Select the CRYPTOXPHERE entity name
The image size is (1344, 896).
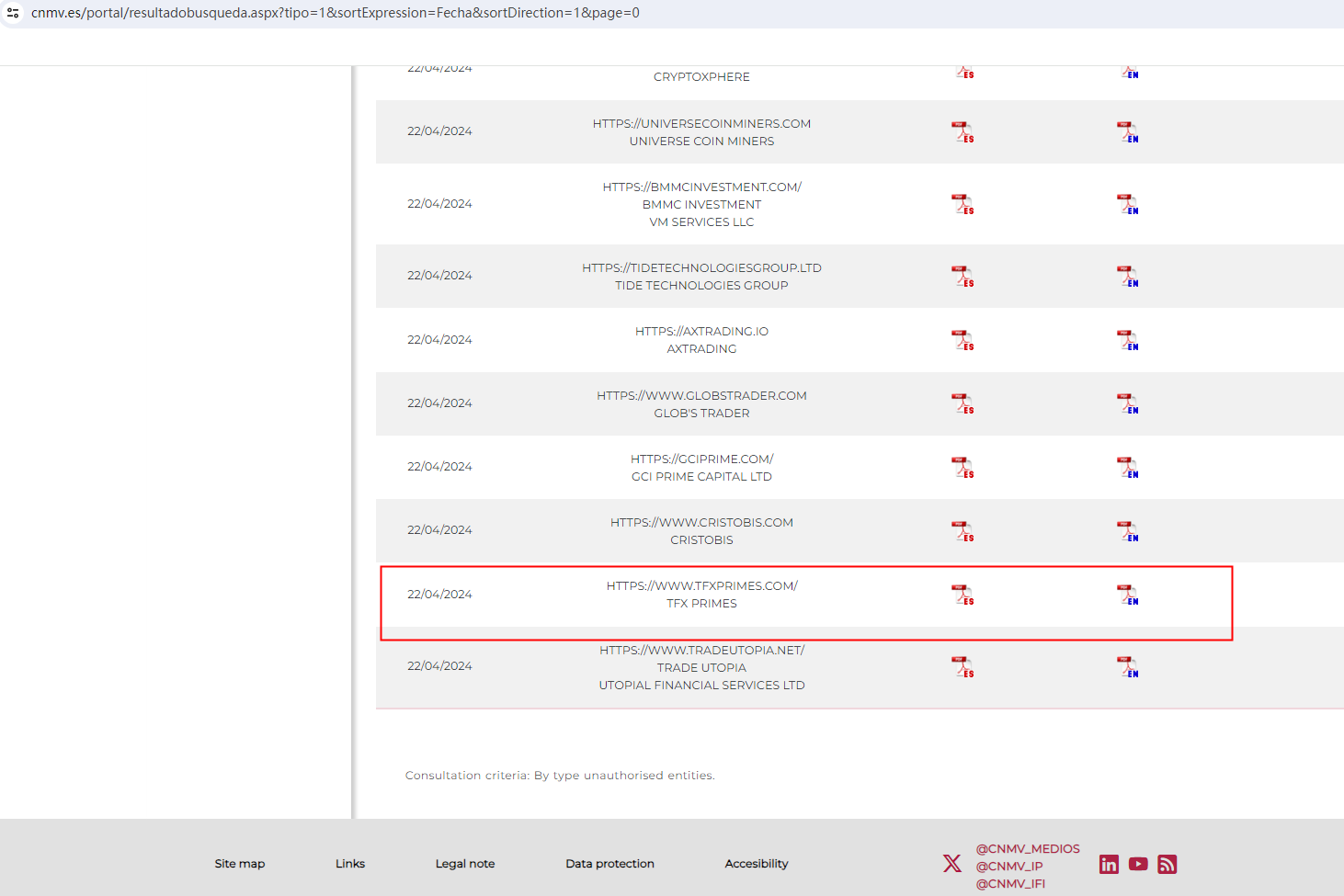pyautogui.click(x=701, y=77)
